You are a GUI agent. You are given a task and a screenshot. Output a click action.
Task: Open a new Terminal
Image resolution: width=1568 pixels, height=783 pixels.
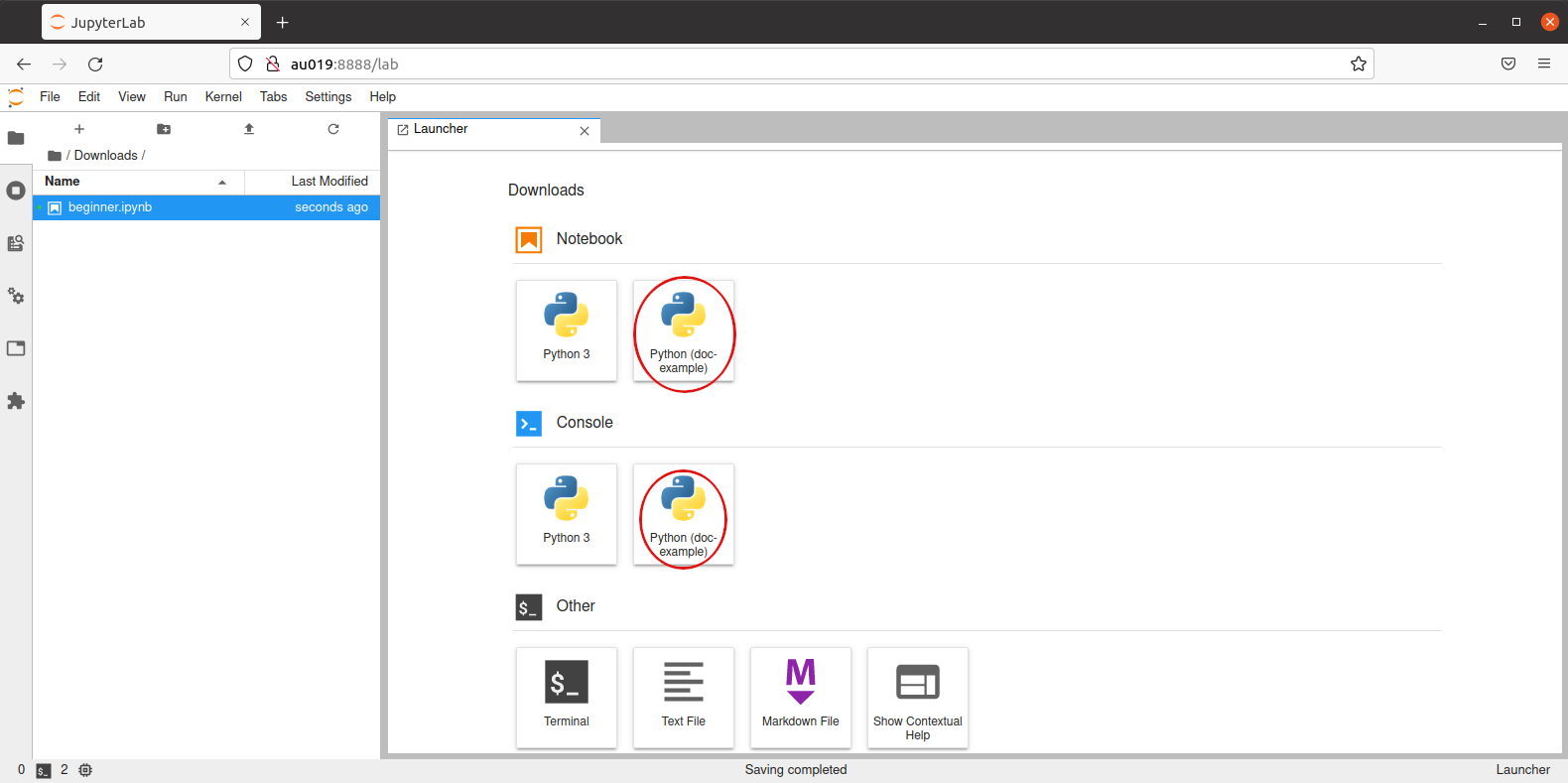(x=567, y=698)
